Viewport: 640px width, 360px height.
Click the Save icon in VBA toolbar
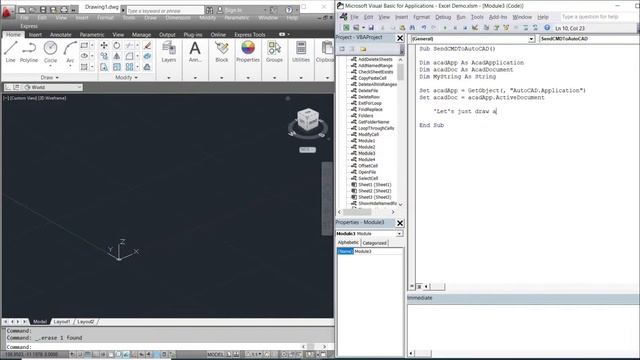point(371,28)
